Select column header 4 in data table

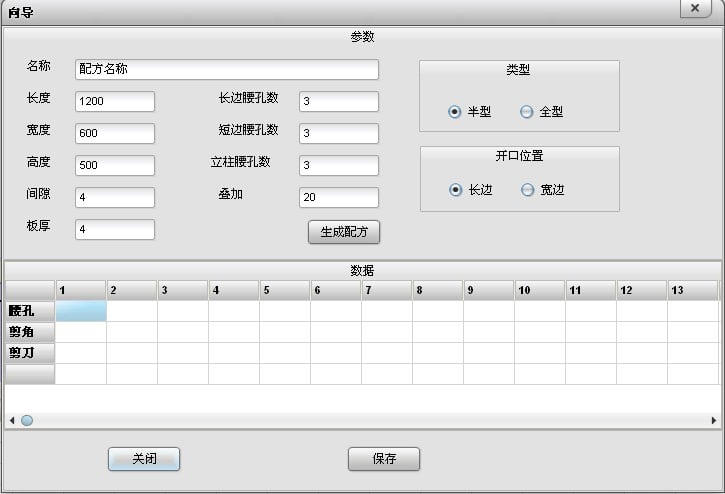(234, 290)
